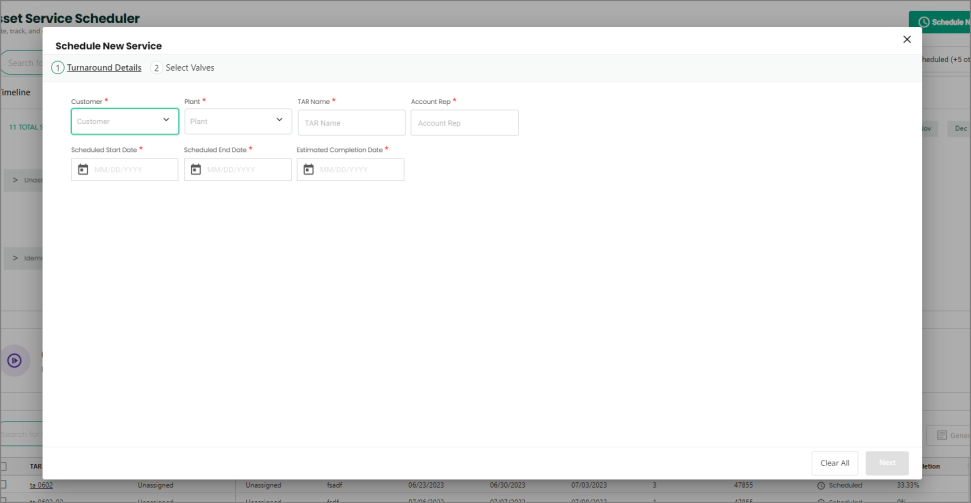Screen dimensions: 971x503
Task: Select the Dec month button in timeline
Action: coord(959,129)
